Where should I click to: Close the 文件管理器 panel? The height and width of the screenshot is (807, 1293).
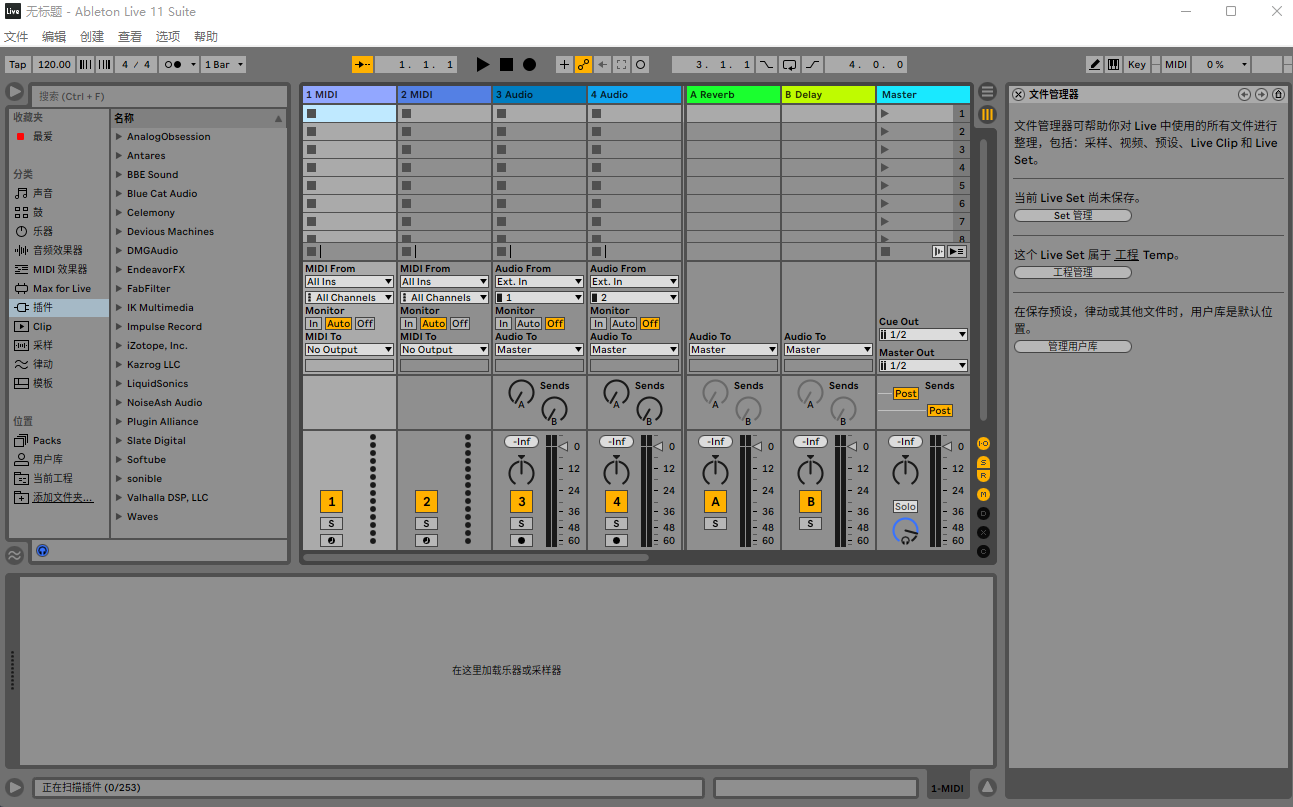tap(1018, 94)
